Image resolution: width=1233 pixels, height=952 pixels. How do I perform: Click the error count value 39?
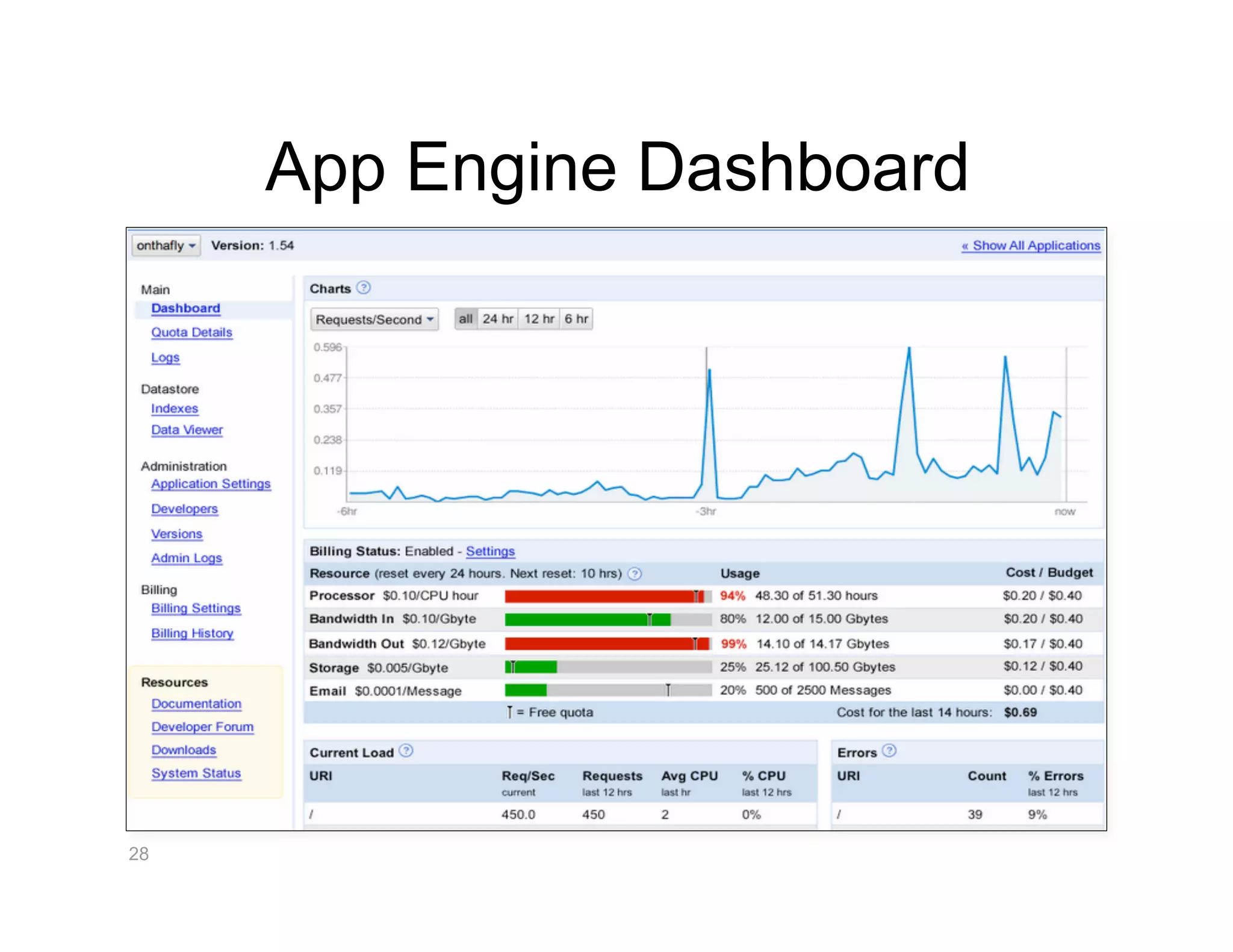coord(975,814)
